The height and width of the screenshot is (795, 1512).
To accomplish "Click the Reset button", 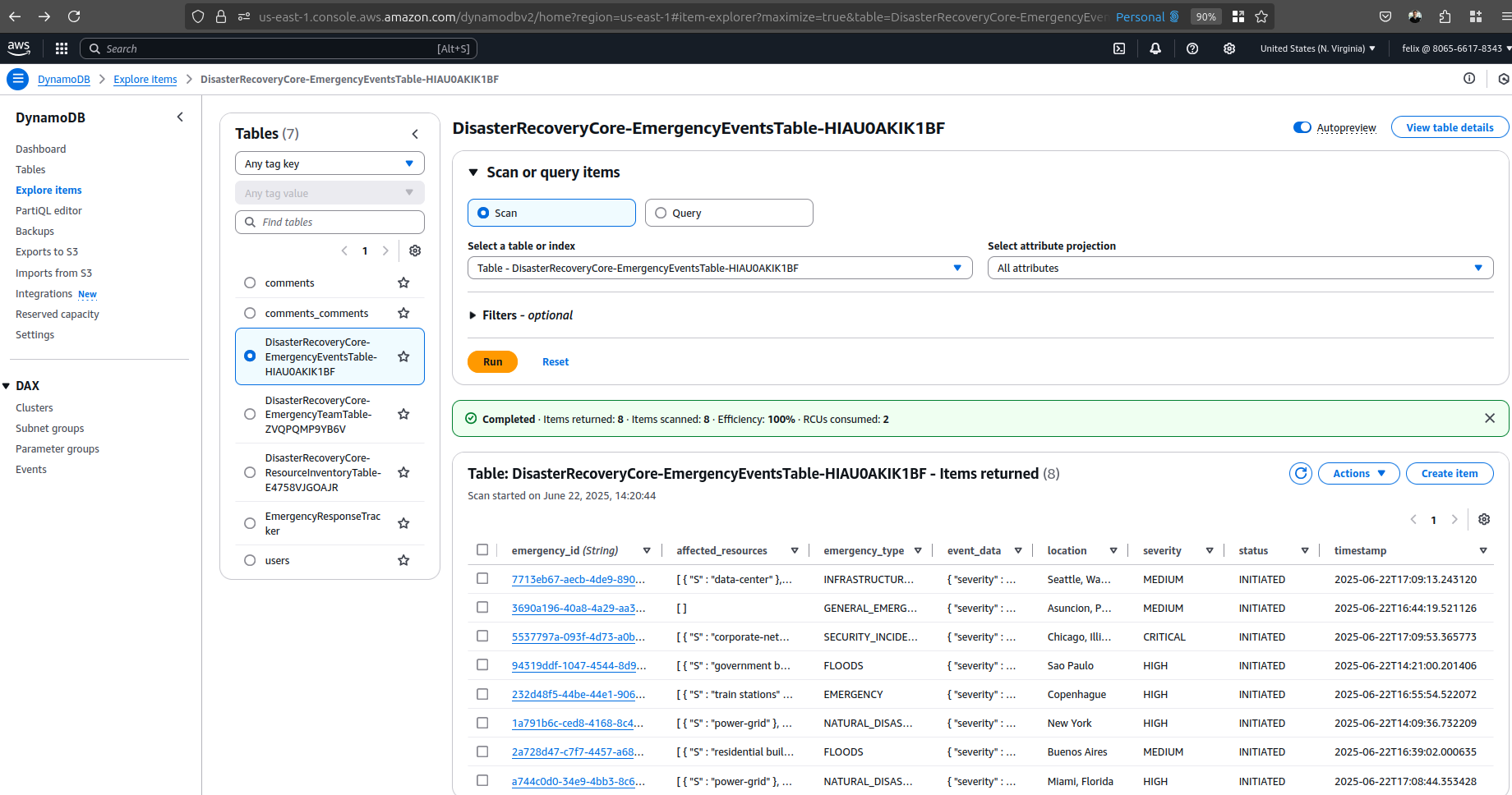I will 555,361.
